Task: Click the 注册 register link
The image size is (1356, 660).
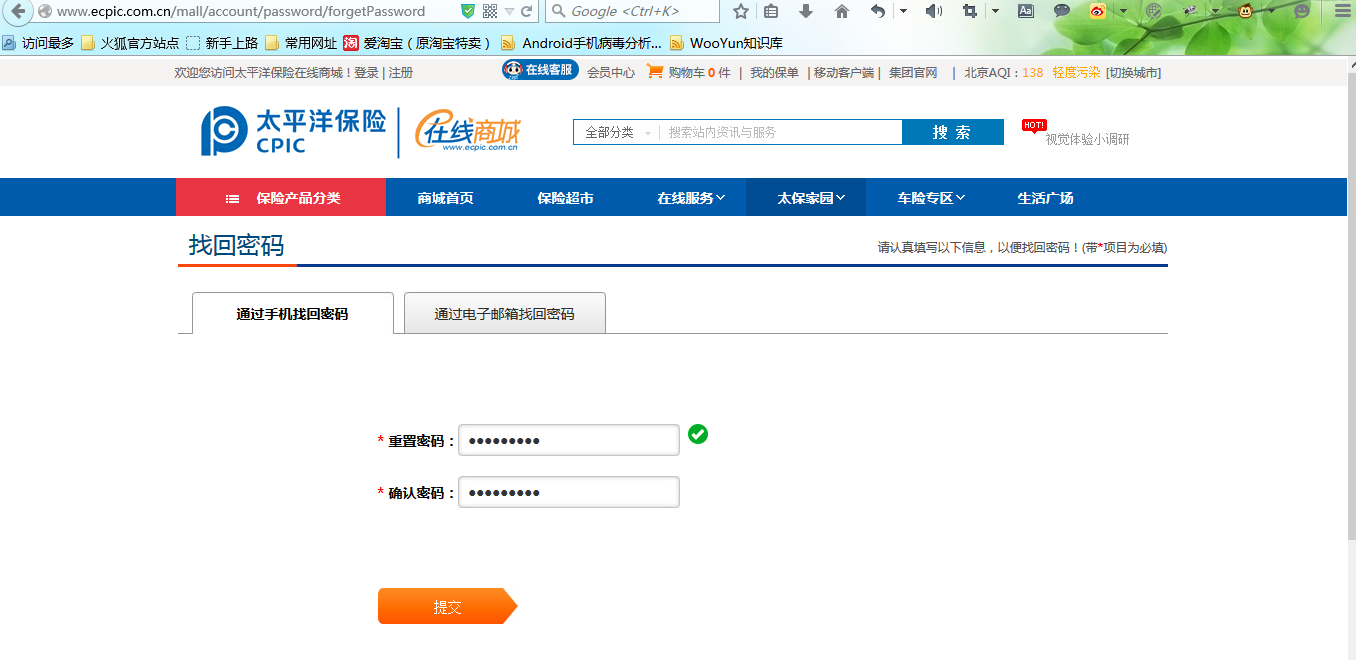Action: [400, 72]
